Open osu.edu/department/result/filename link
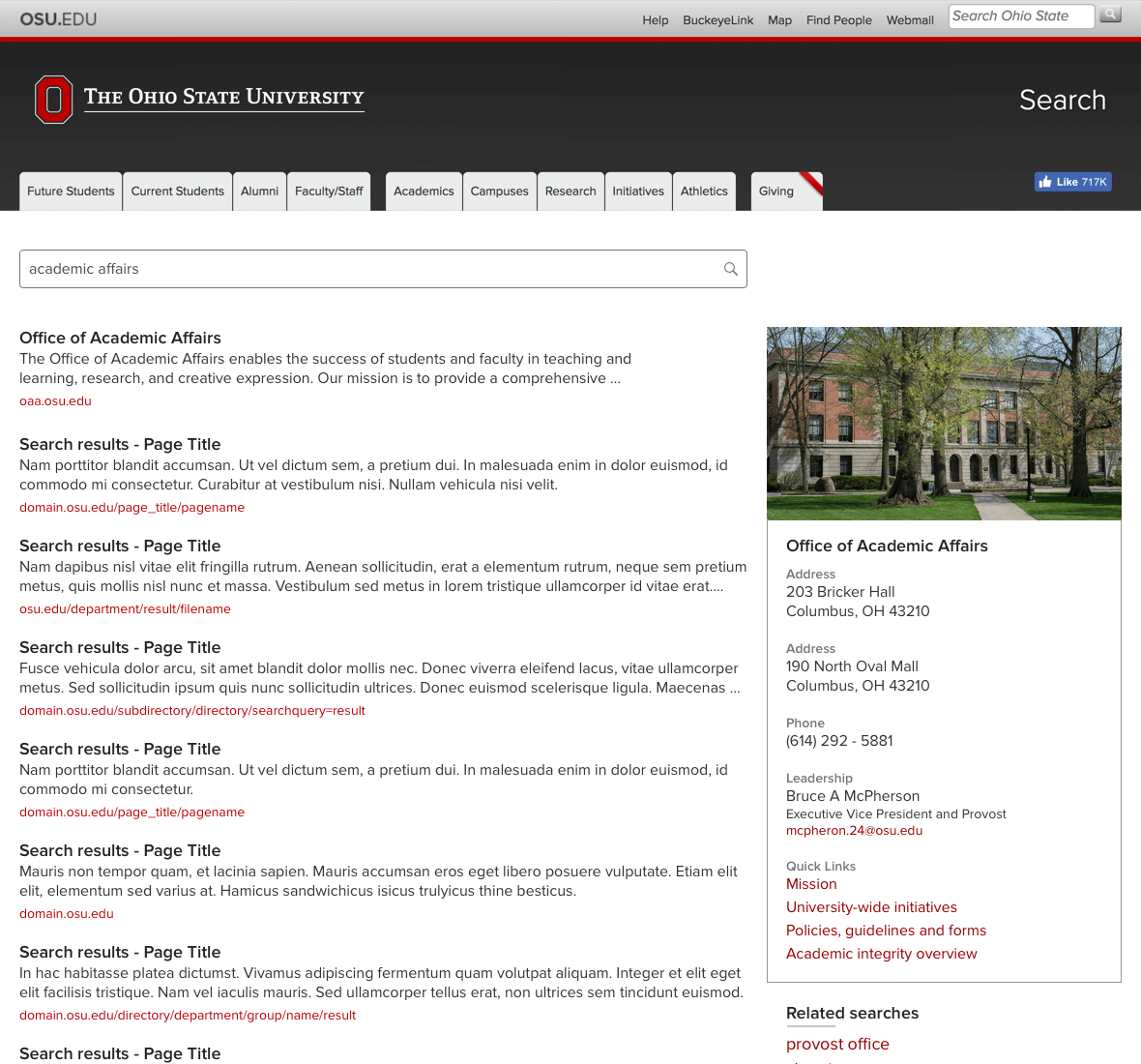The width and height of the screenshot is (1141, 1064). pos(125,609)
